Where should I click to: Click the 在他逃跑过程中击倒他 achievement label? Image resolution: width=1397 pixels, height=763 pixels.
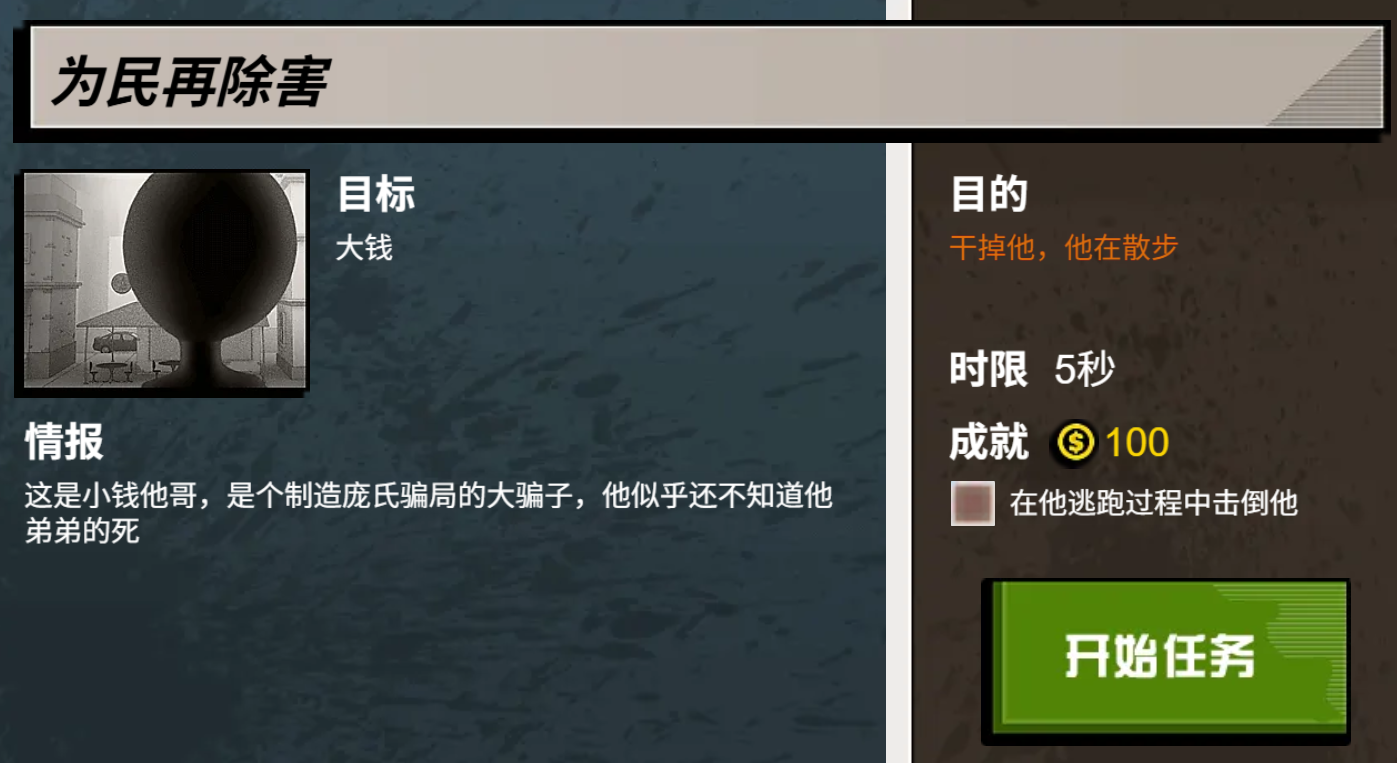pyautogui.click(x=1153, y=503)
